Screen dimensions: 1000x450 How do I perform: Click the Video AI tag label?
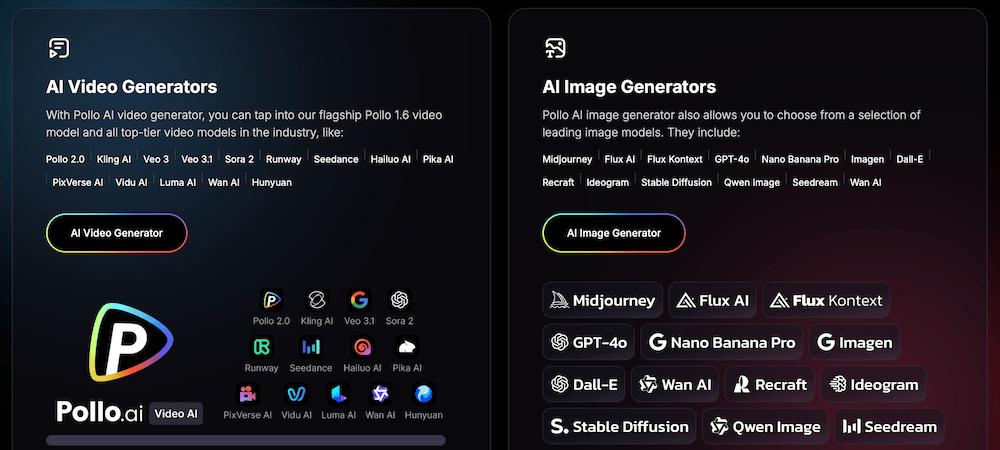click(x=176, y=413)
